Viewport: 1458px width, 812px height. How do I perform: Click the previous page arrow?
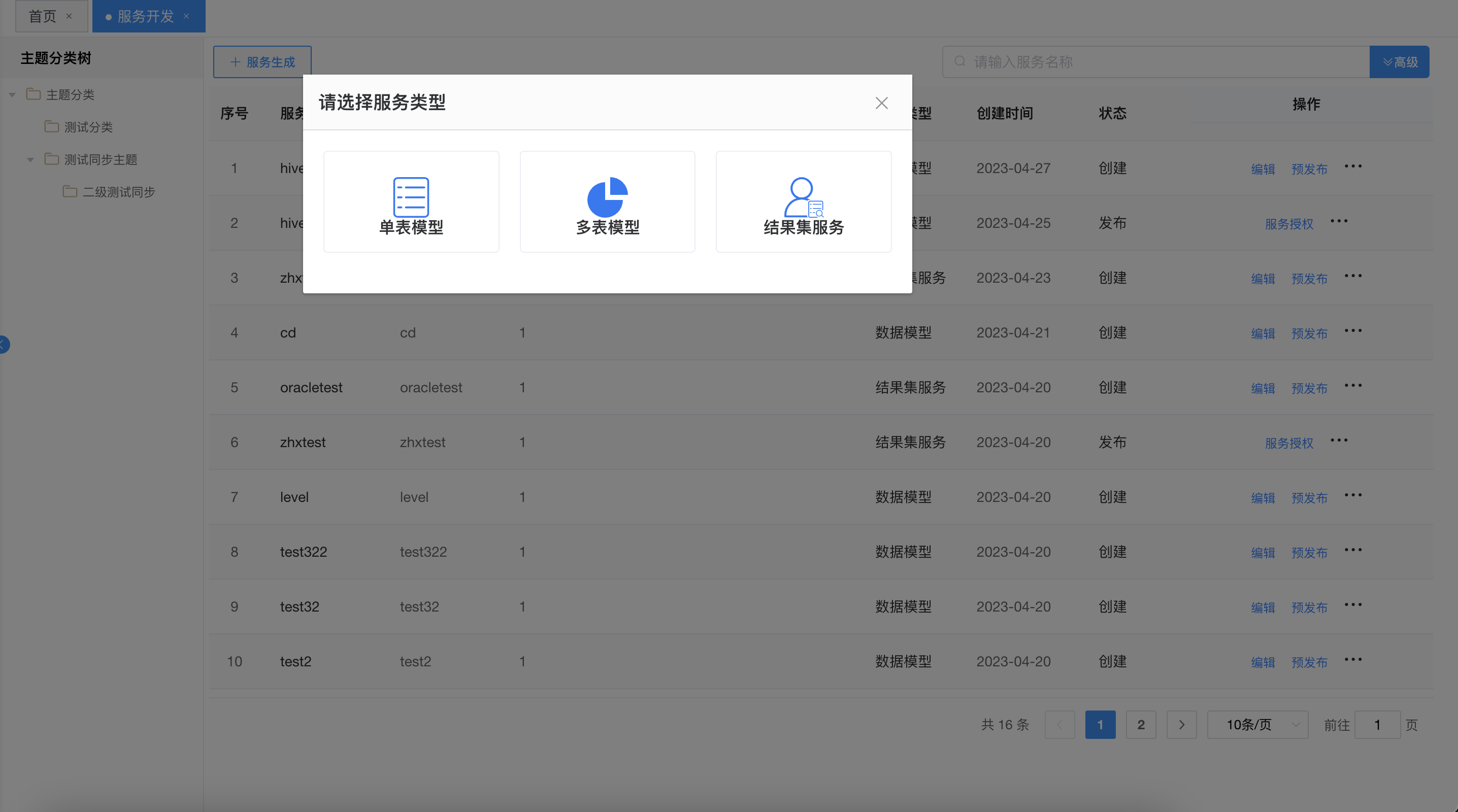click(x=1059, y=724)
